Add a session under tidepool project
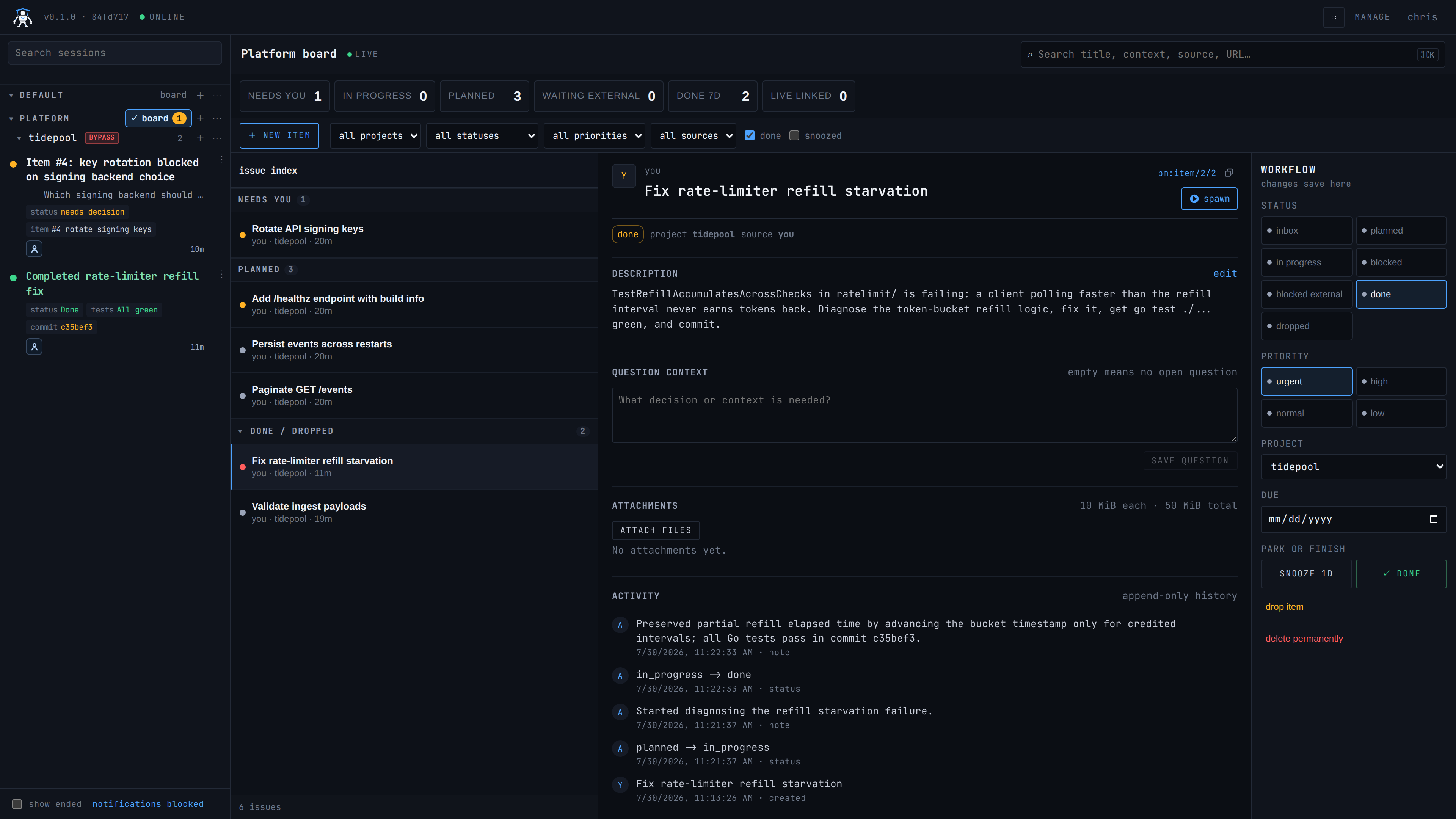The height and width of the screenshot is (819, 1456). point(200,138)
